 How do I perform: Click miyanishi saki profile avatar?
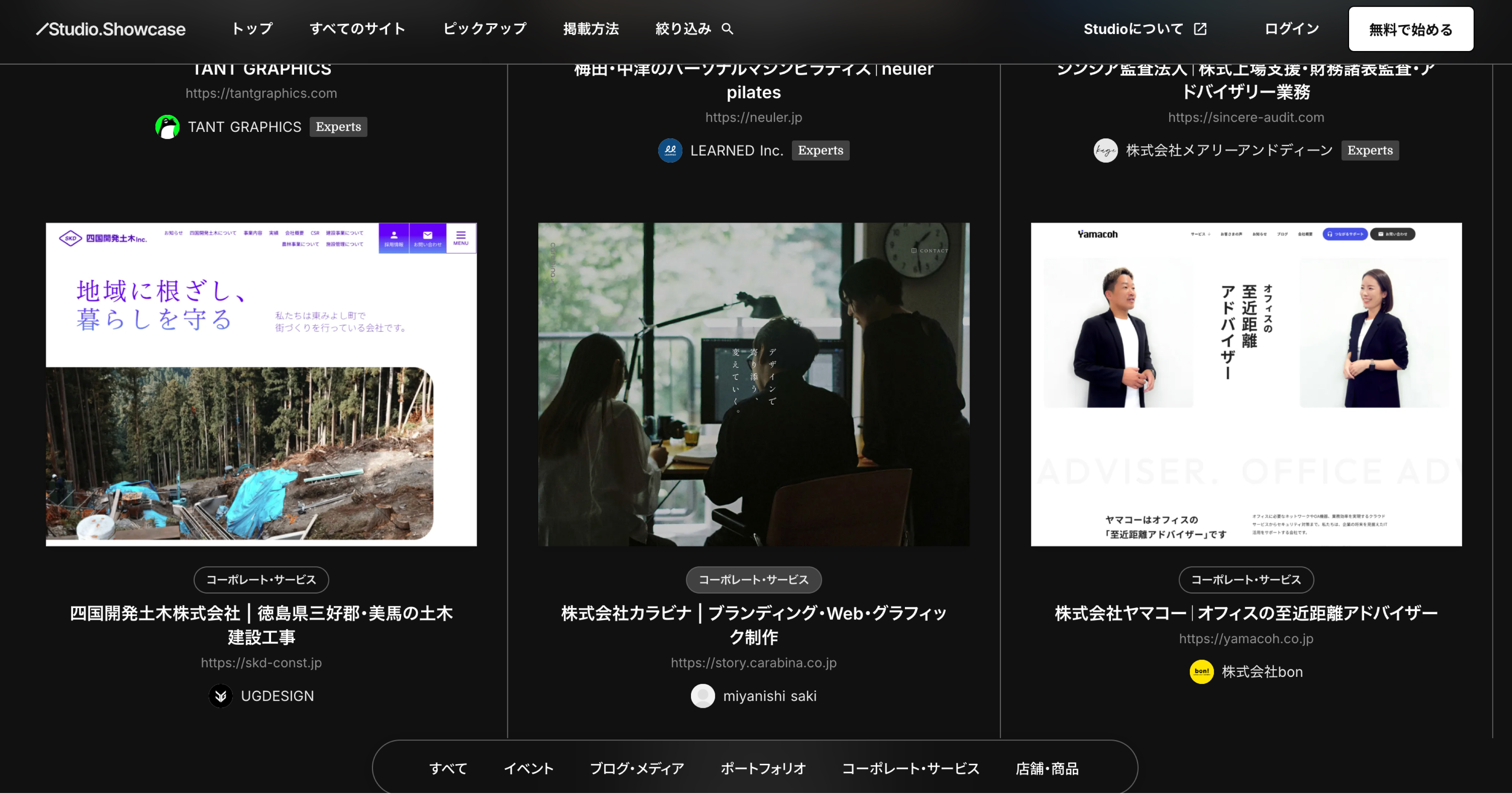pos(703,696)
